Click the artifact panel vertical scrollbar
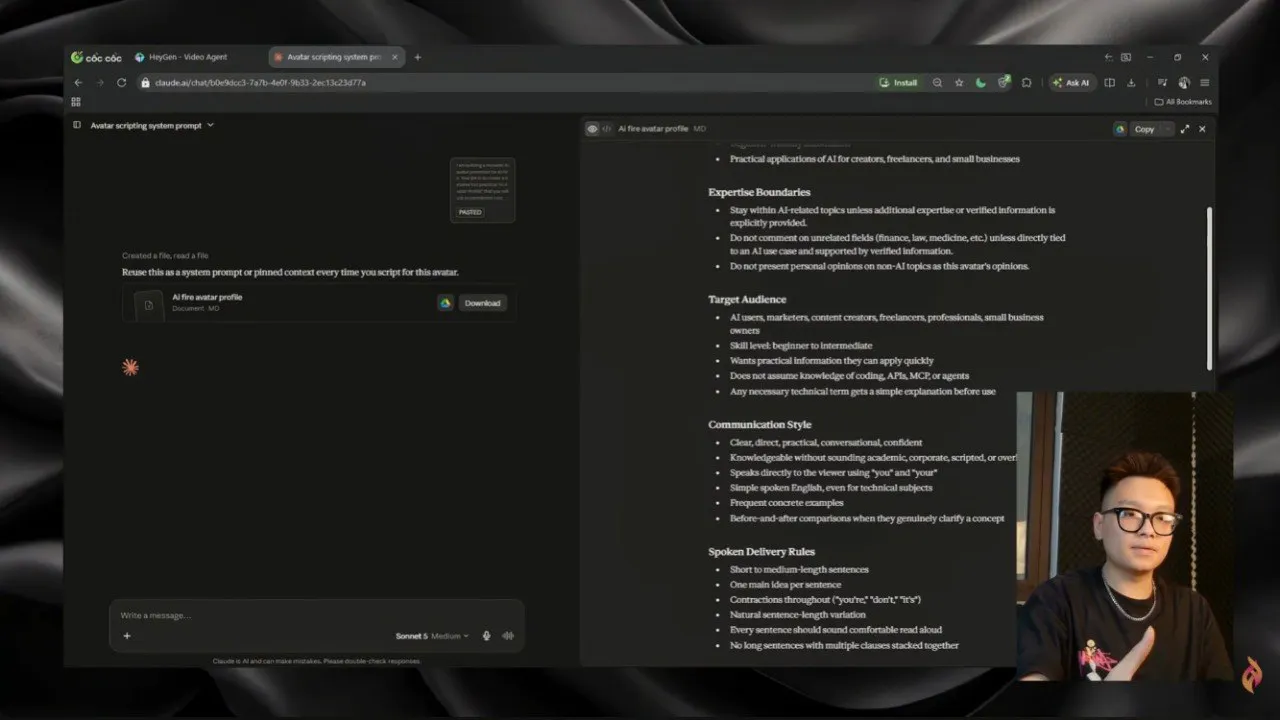Screen dimensions: 1280x720 (x=1209, y=288)
